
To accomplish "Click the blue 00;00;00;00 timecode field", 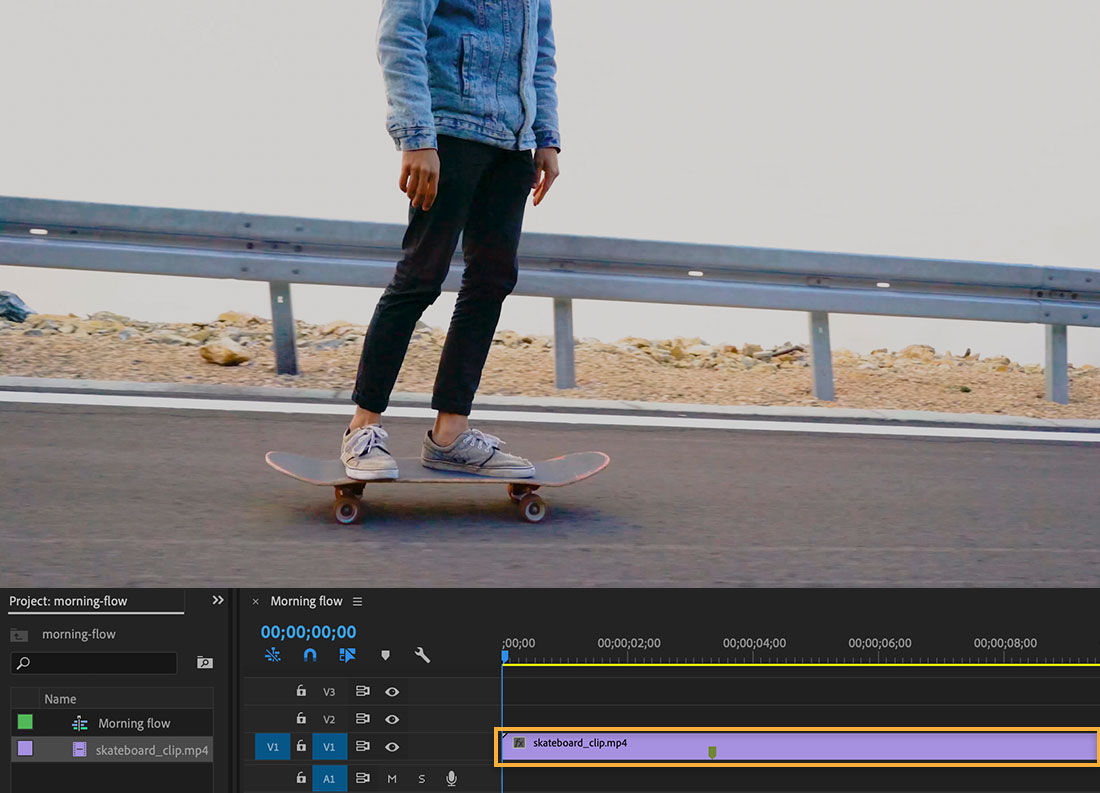I will point(308,631).
